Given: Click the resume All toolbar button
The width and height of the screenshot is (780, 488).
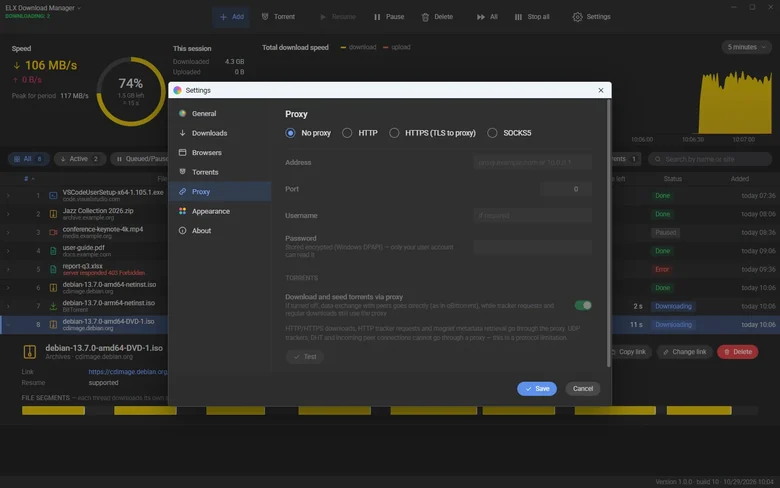Looking at the screenshot, I should 487,17.
